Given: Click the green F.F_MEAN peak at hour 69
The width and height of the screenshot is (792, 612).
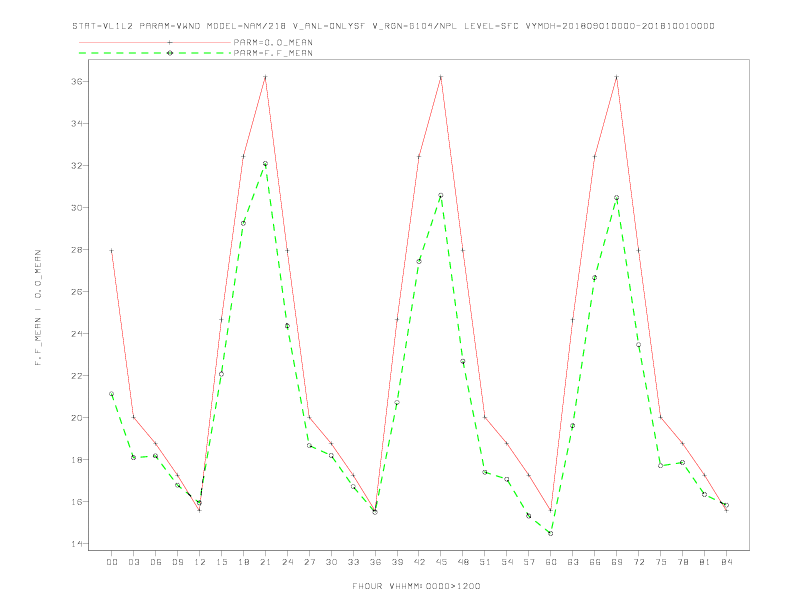Looking at the screenshot, I should [617, 198].
